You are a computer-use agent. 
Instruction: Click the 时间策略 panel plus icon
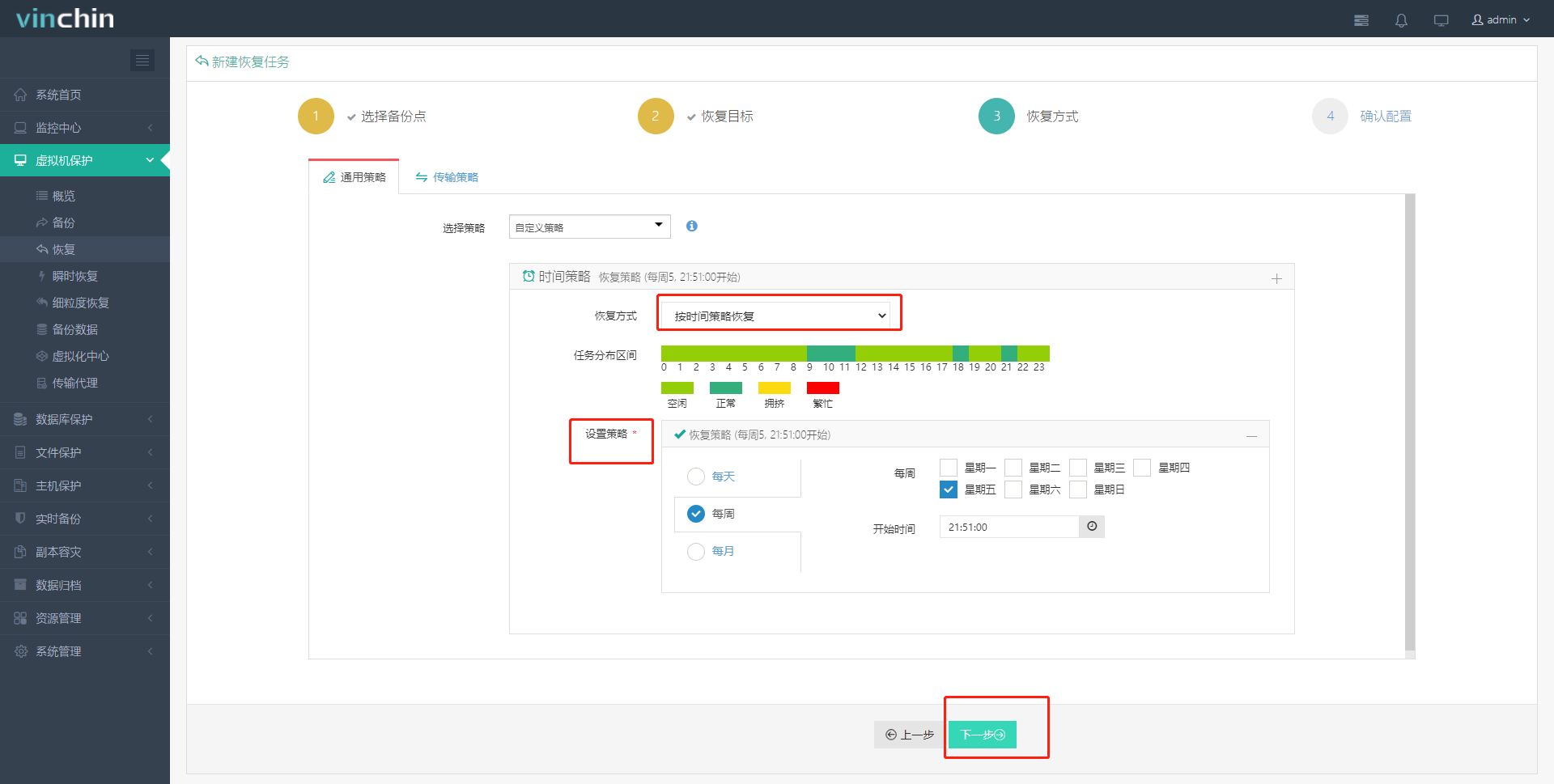1276,278
